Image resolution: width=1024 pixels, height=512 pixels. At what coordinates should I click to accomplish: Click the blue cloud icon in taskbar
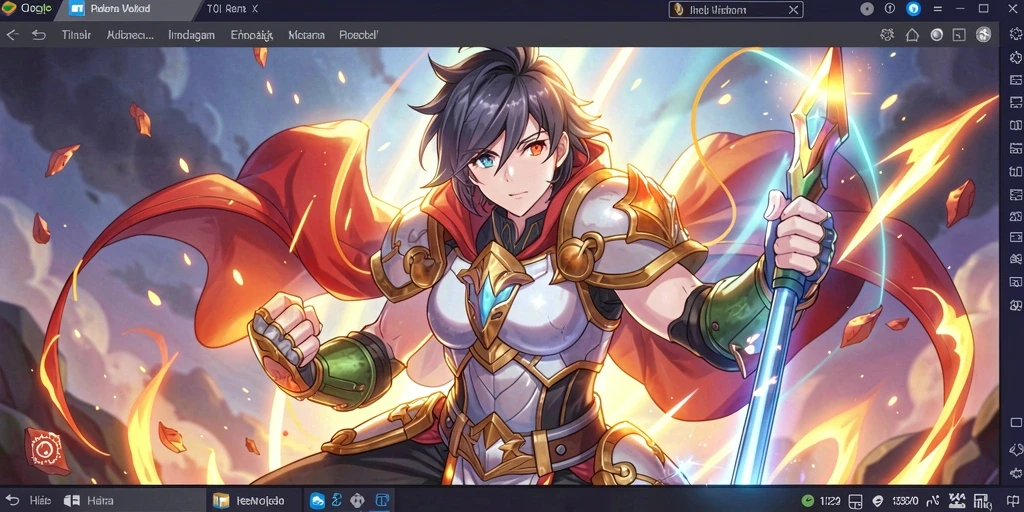(317, 501)
